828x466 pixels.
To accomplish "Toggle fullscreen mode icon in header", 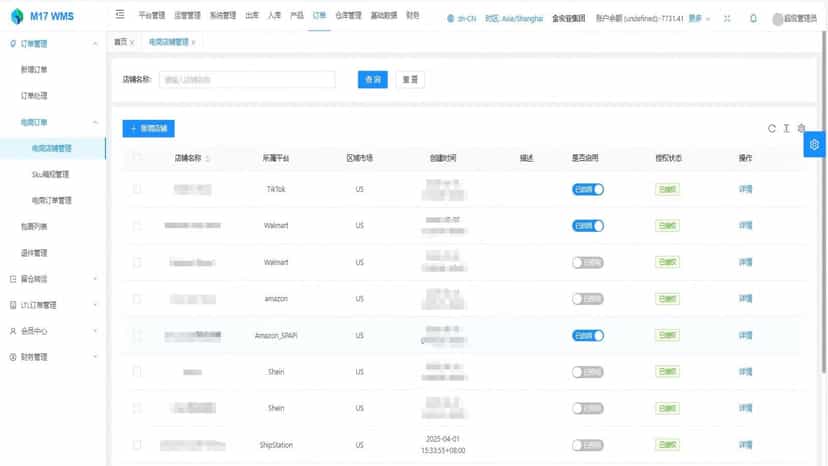I will 727,18.
